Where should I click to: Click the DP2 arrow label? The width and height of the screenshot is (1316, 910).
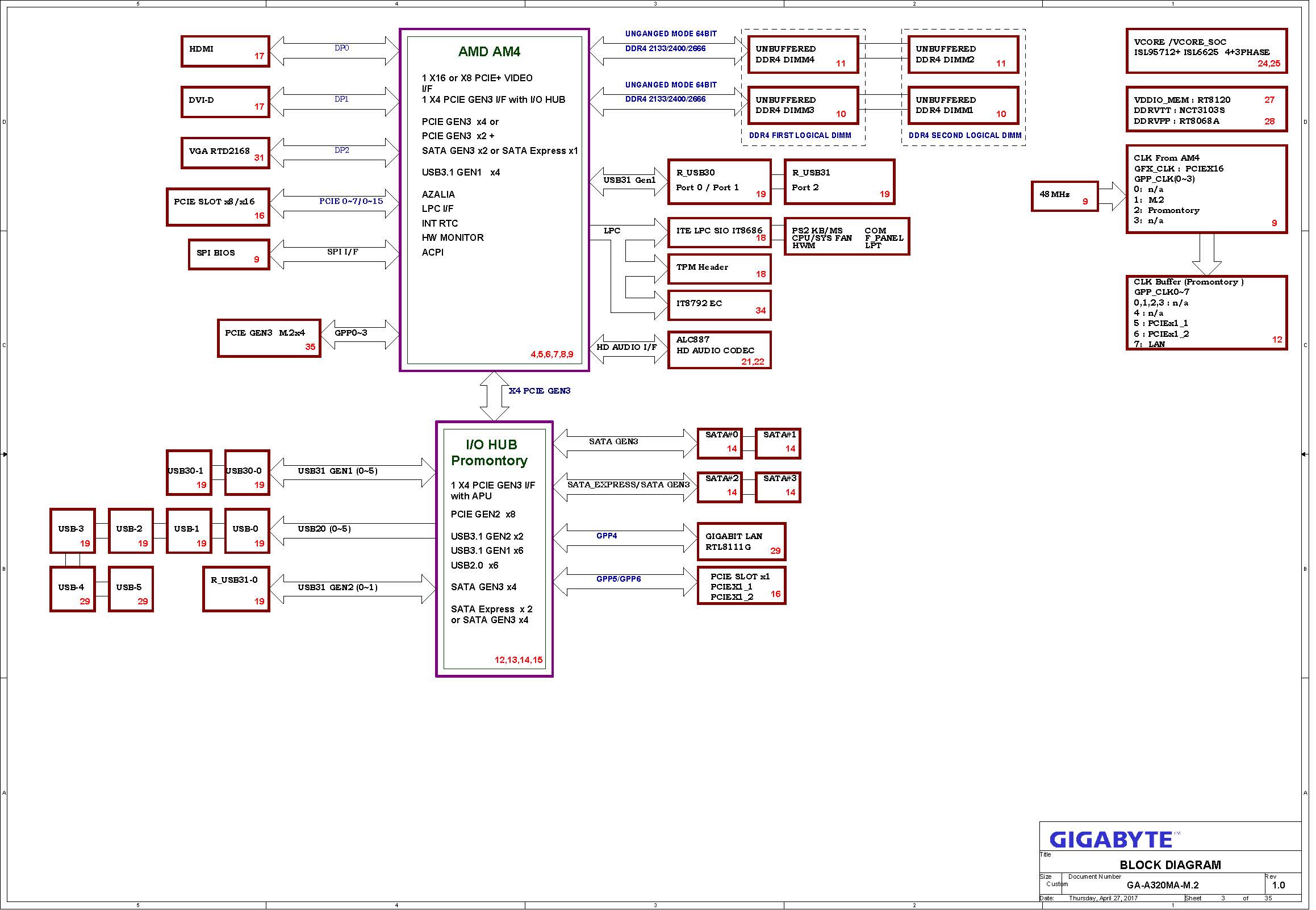point(343,151)
